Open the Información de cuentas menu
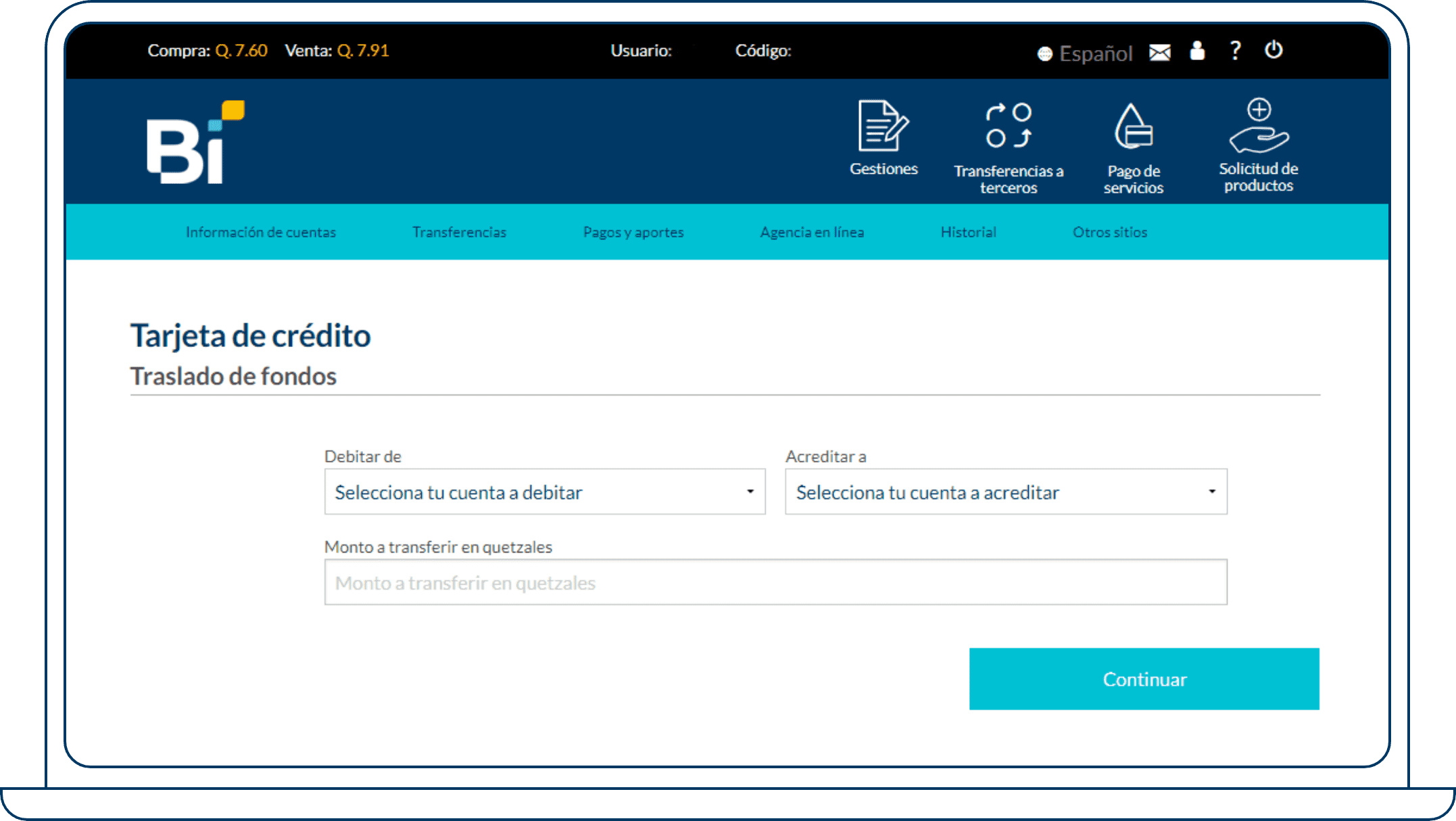1456x821 pixels. (261, 232)
